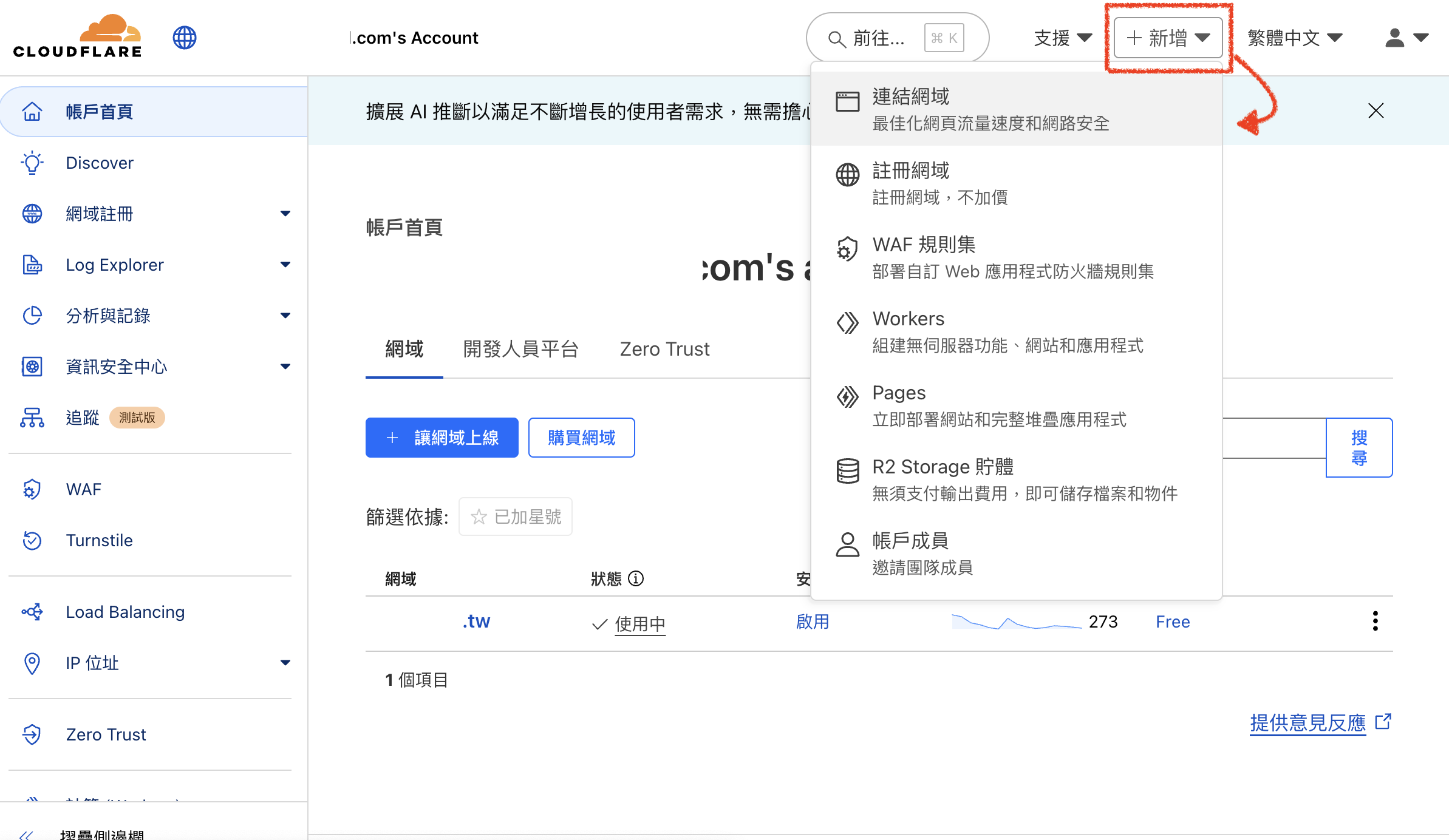Expand the Log Explorer sidebar section

click(x=285, y=265)
